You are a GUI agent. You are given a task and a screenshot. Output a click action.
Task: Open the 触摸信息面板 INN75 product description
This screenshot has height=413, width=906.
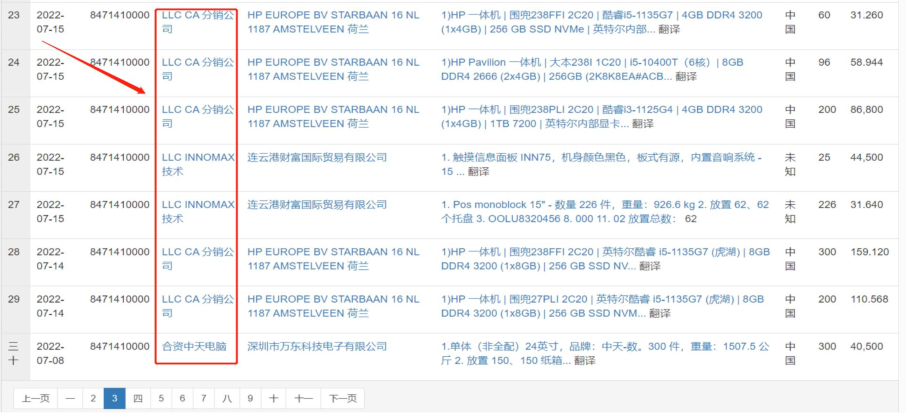coord(600,158)
